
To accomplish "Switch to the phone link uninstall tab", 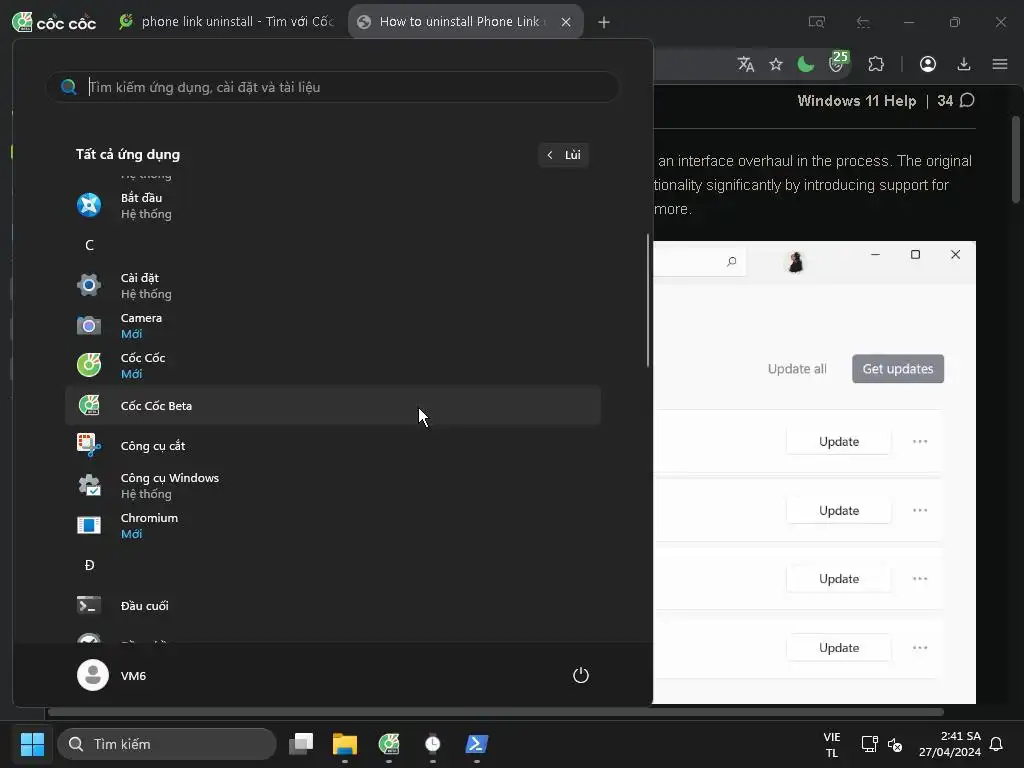I will (226, 22).
